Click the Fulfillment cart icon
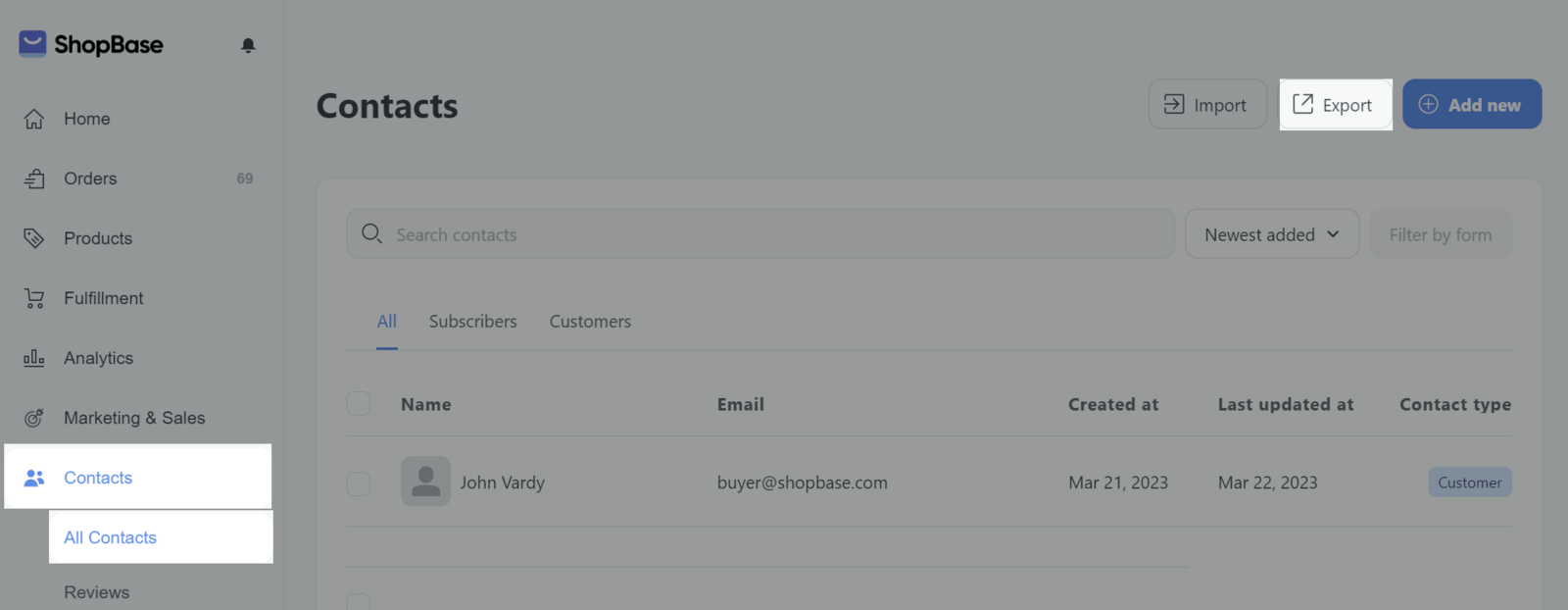The width and height of the screenshot is (1568, 610). click(34, 298)
